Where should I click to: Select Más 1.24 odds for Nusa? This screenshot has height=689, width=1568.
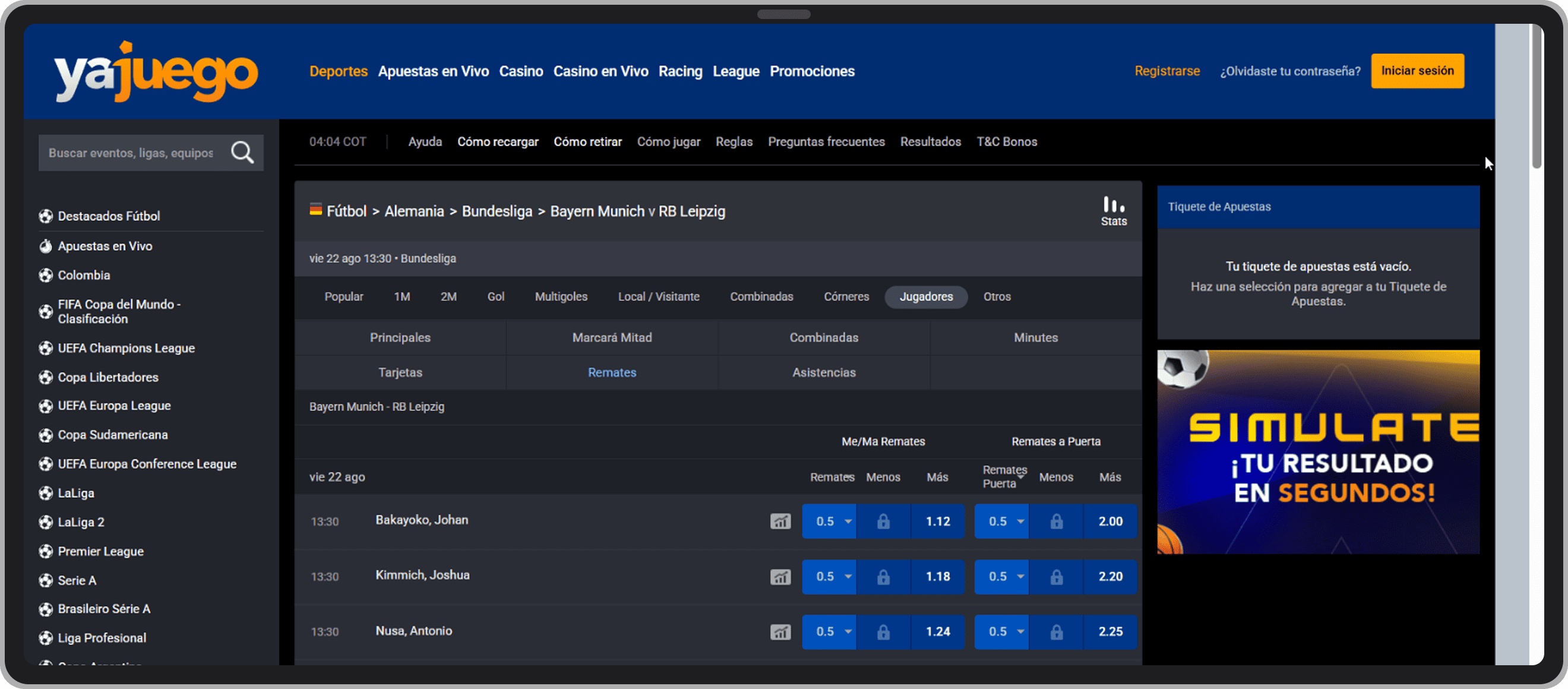coord(938,632)
